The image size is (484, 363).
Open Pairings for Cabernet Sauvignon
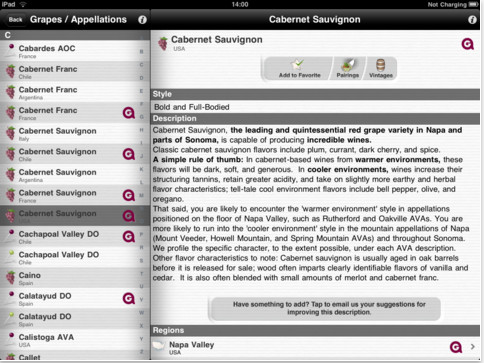347,69
